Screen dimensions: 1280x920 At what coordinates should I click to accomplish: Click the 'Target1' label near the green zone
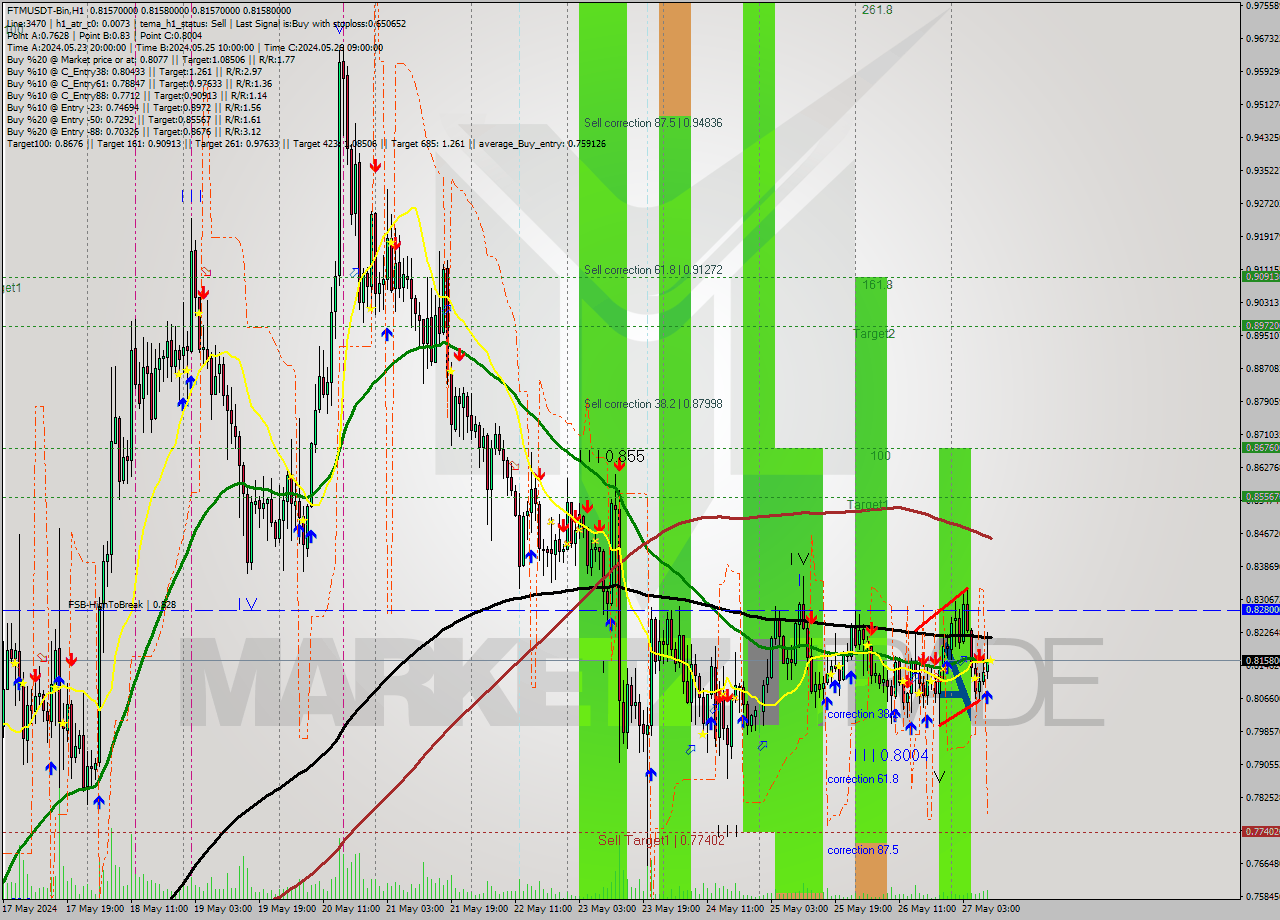click(867, 504)
